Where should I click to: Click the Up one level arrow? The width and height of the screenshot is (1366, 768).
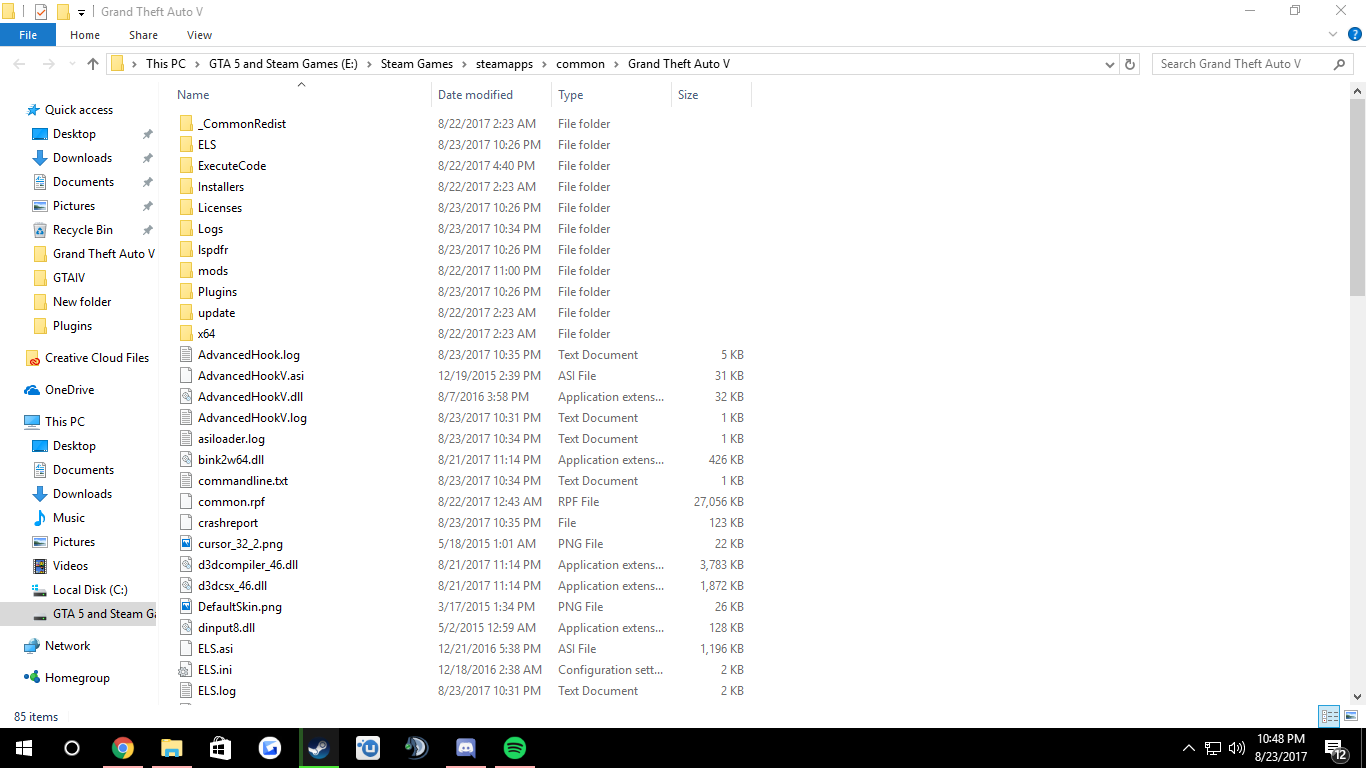pos(93,64)
